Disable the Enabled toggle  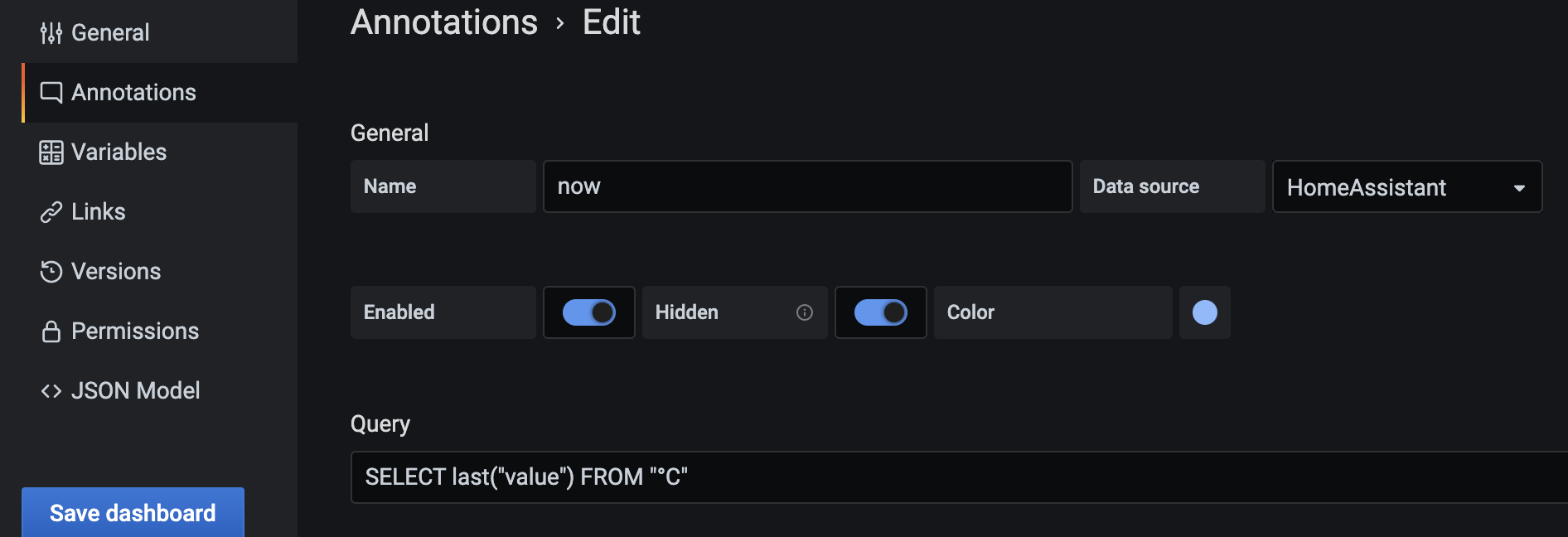click(x=588, y=312)
